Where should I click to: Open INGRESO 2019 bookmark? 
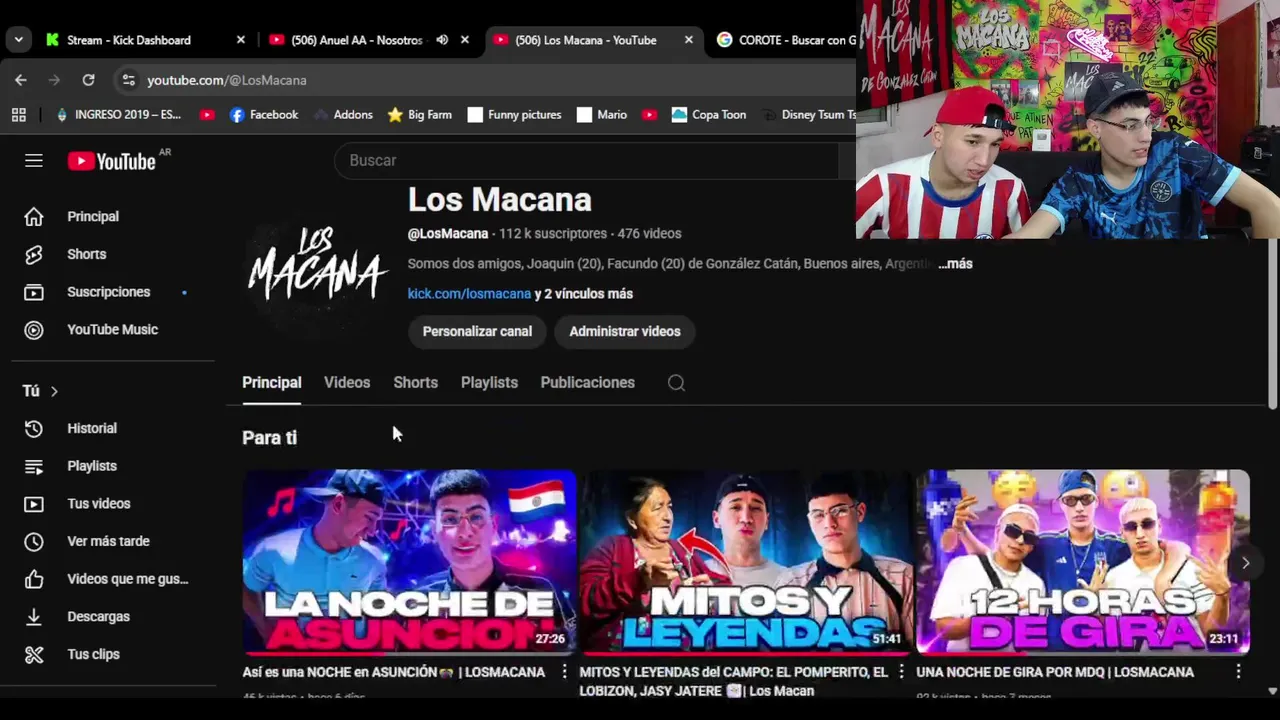pyautogui.click(x=118, y=115)
